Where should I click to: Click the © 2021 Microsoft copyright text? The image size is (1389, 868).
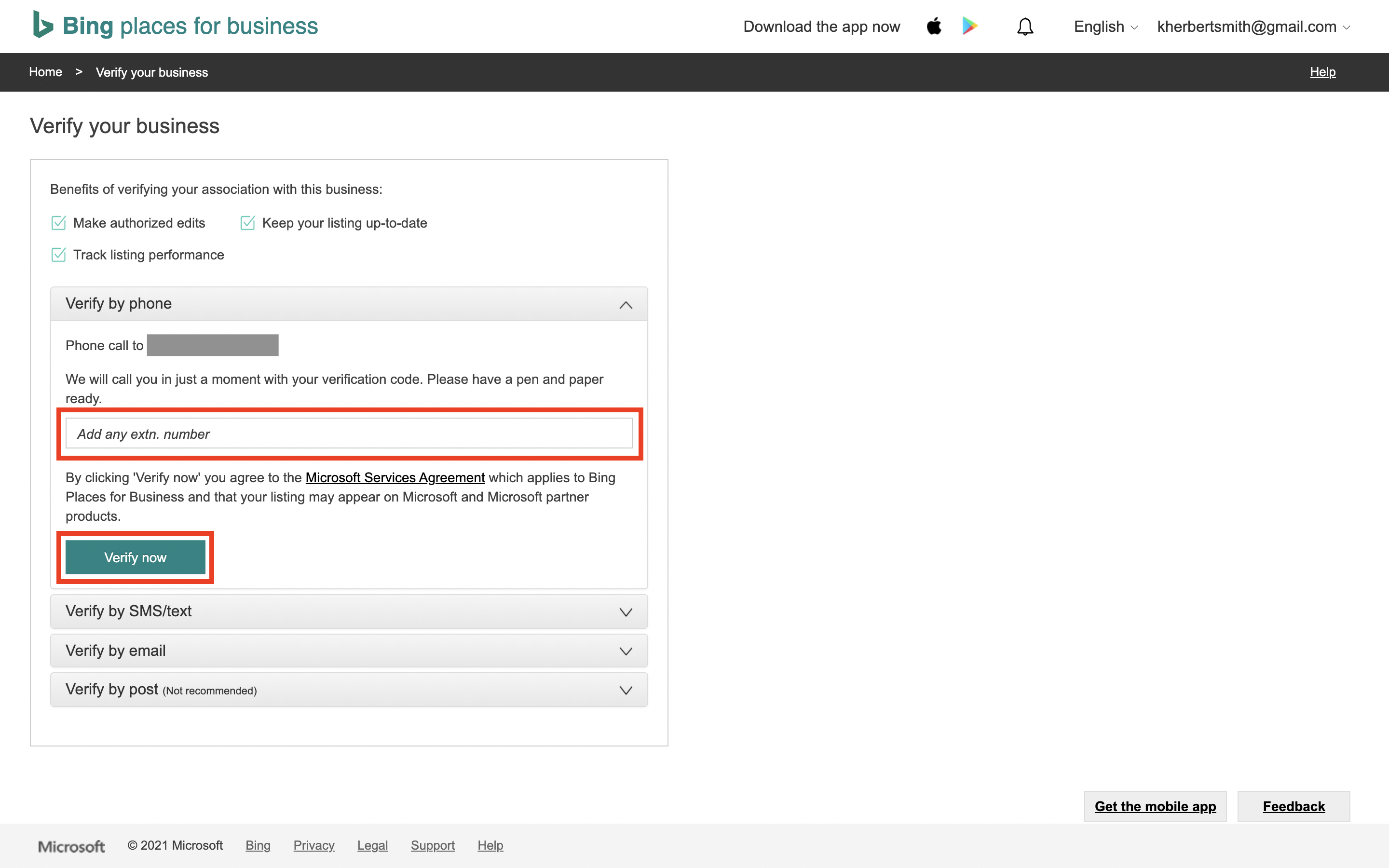(175, 846)
